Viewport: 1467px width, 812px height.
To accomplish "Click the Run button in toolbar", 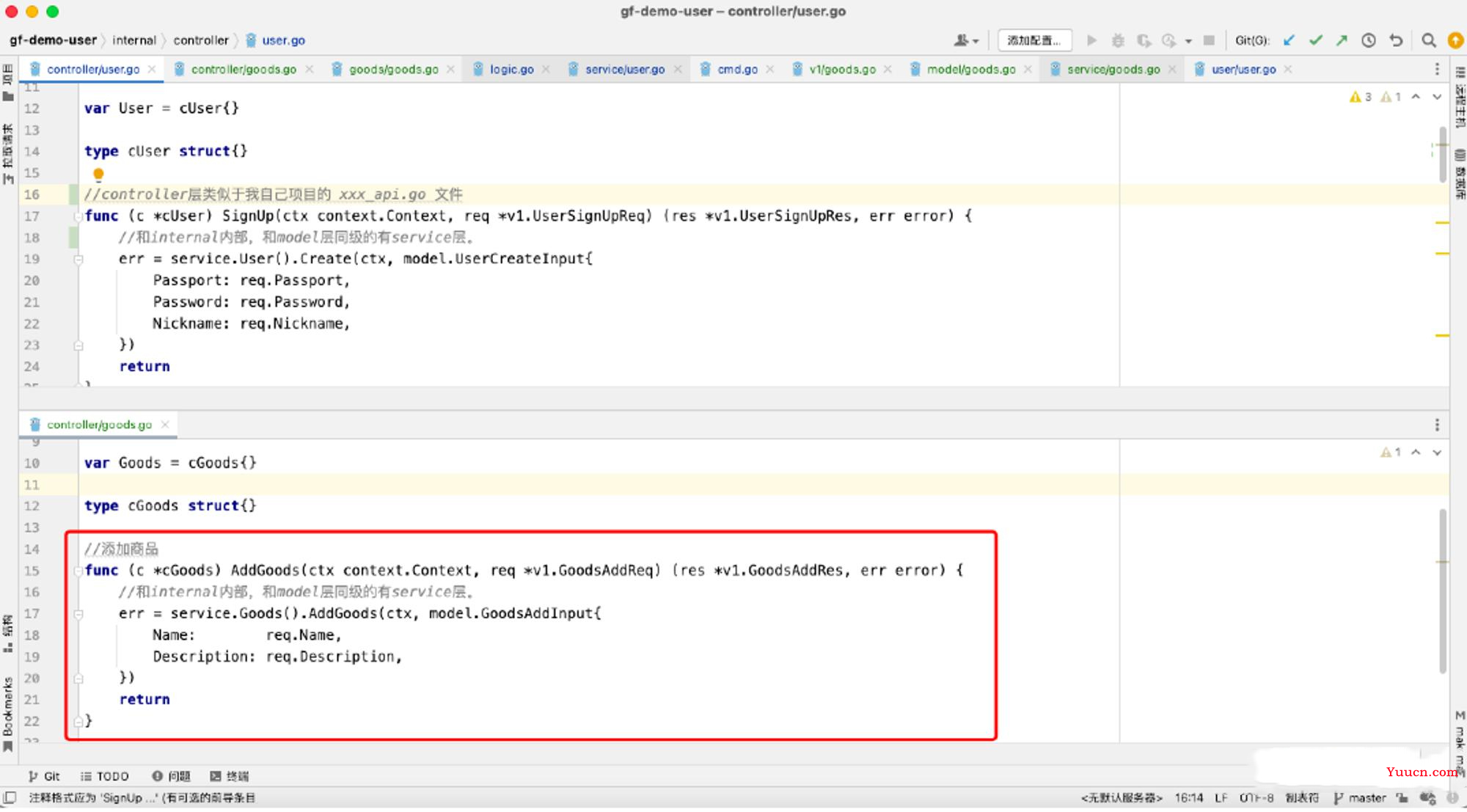I will click(1091, 40).
